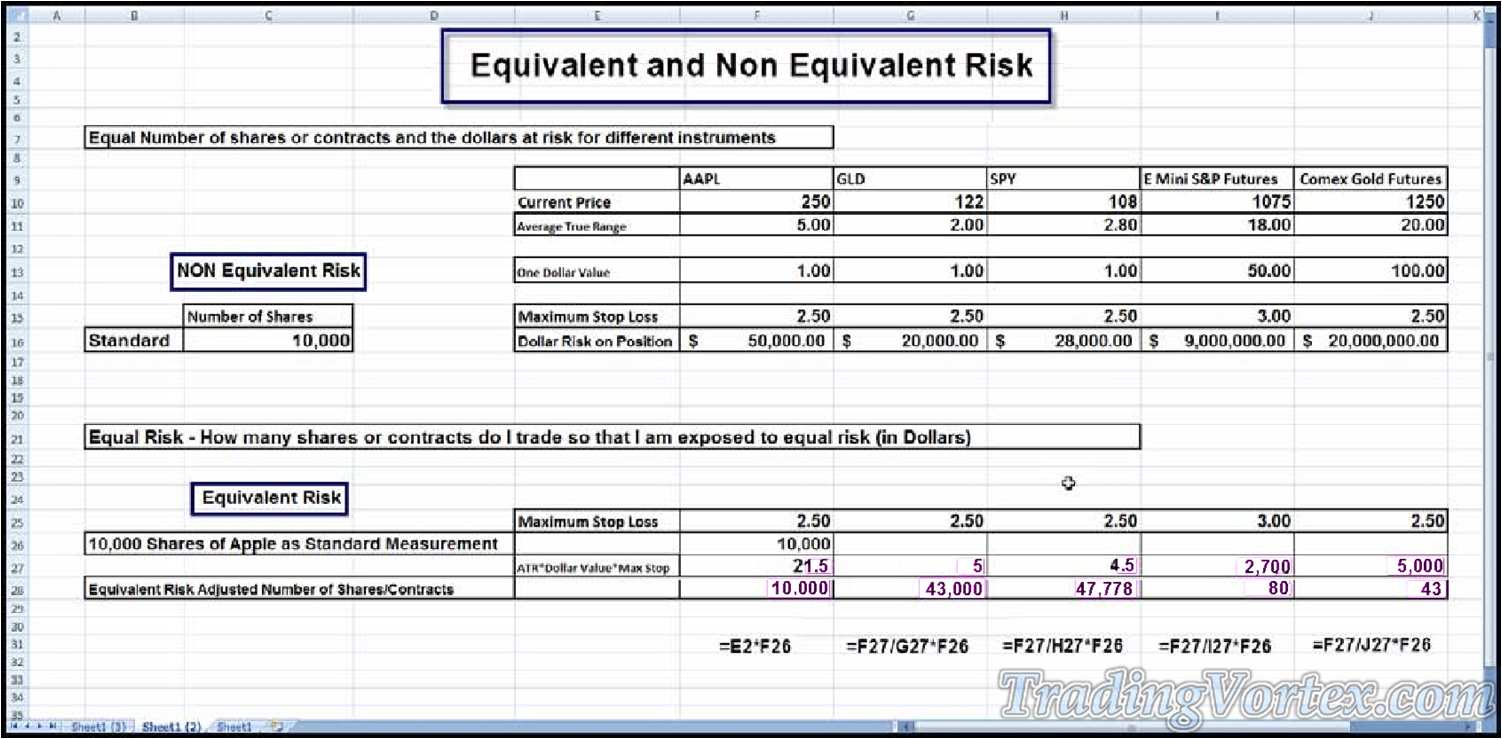Click the AAPL average true range 5.00
The height and width of the screenshot is (739, 1502).
click(x=756, y=226)
